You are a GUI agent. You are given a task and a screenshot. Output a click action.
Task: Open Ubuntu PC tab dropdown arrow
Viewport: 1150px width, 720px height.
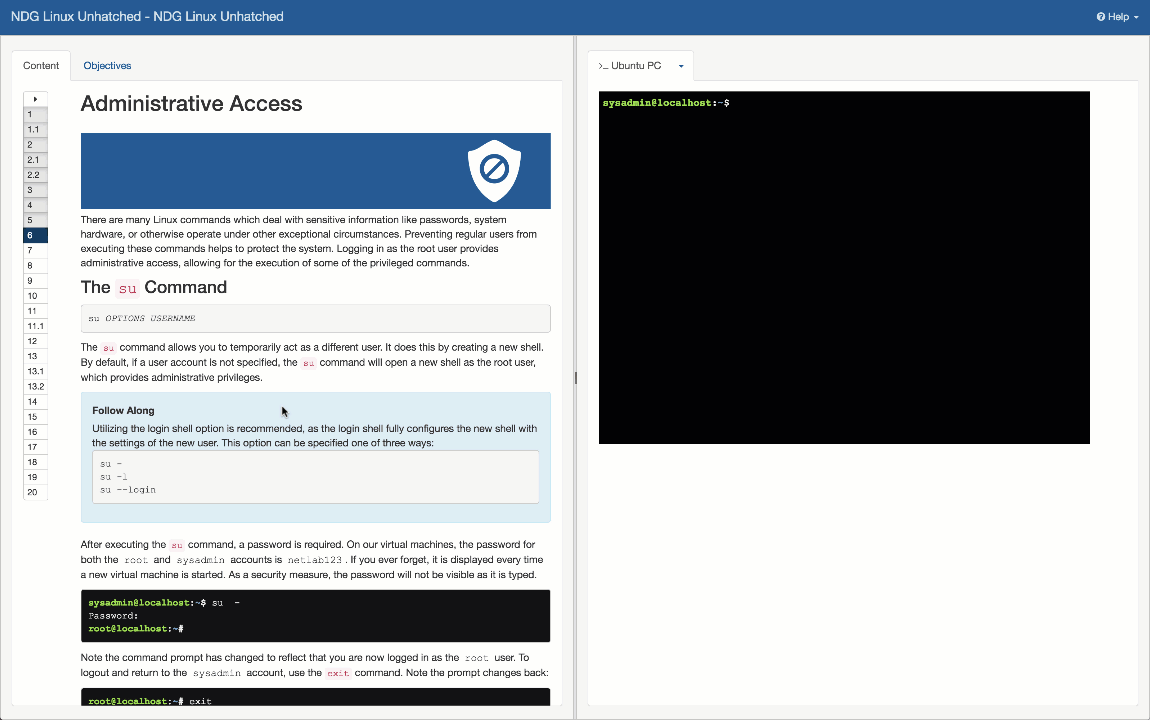click(x=681, y=66)
